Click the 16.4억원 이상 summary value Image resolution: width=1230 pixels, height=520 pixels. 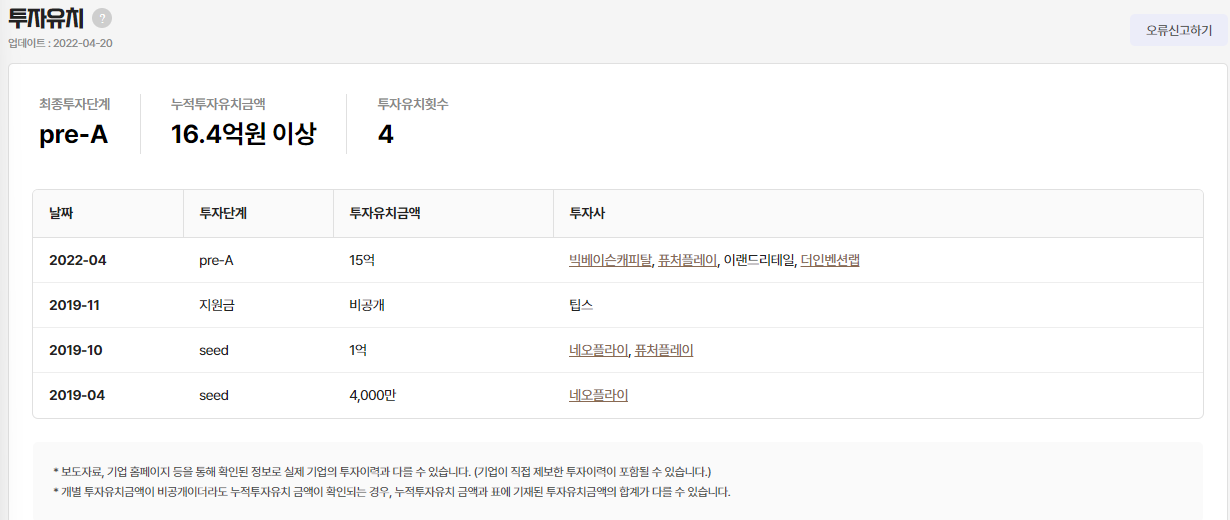pos(244,134)
